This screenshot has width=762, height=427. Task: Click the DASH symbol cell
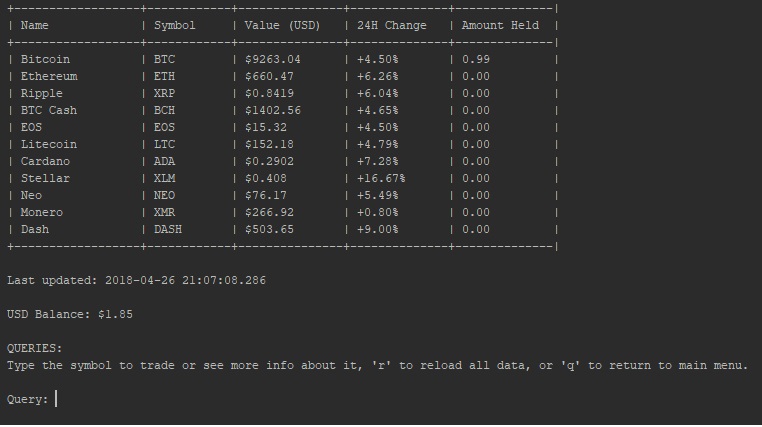pyautogui.click(x=167, y=229)
